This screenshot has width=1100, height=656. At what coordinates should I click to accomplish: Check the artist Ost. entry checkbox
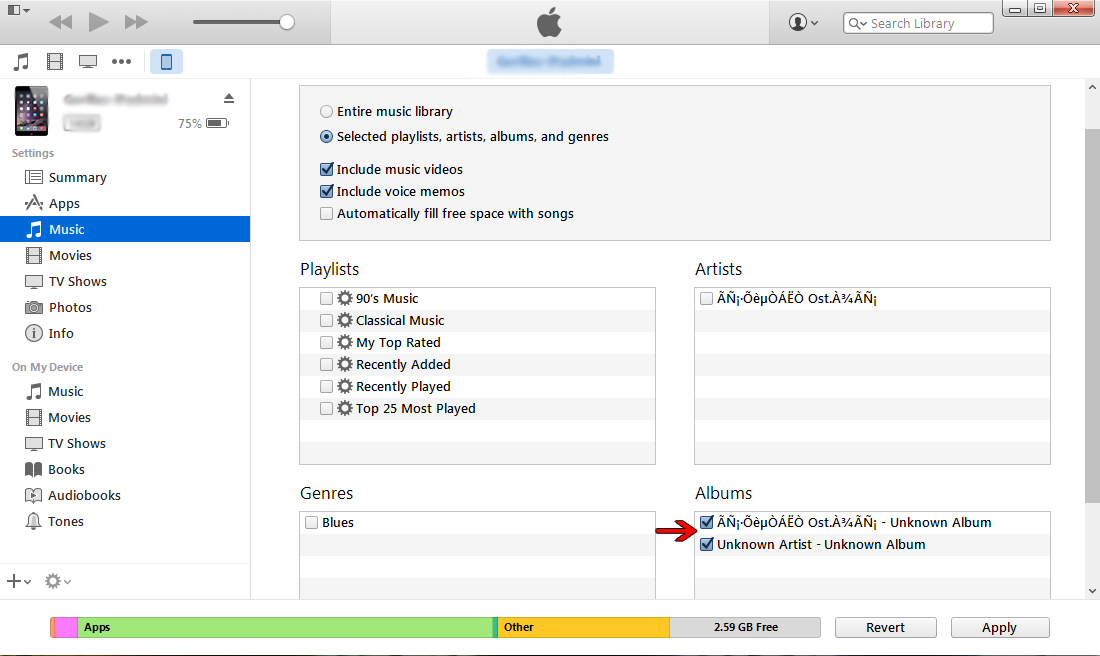(706, 298)
